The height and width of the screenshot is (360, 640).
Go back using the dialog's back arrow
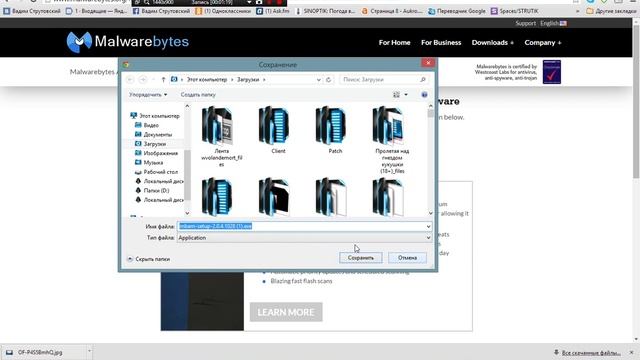(130, 80)
